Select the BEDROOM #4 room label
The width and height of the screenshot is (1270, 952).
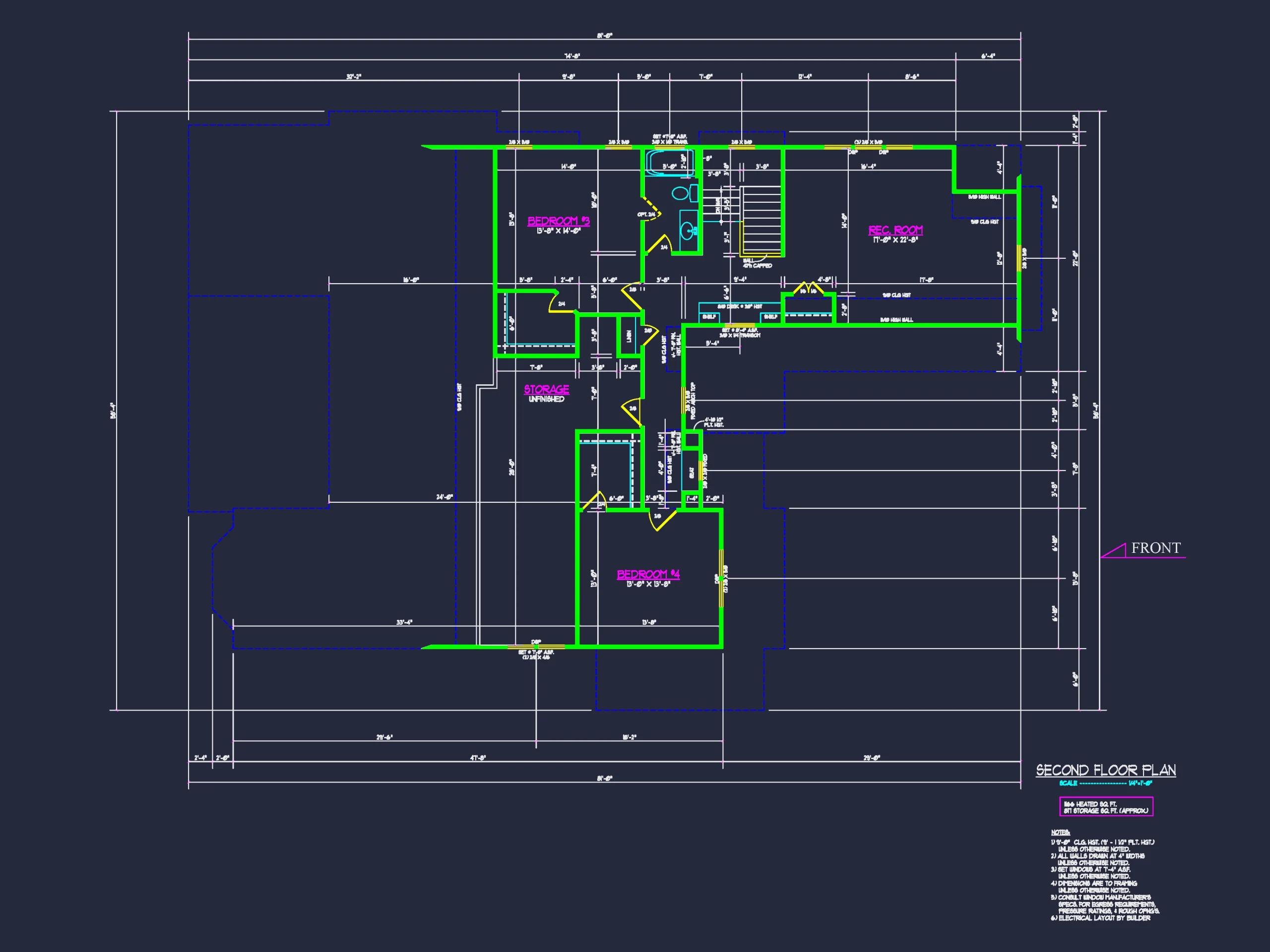(648, 574)
